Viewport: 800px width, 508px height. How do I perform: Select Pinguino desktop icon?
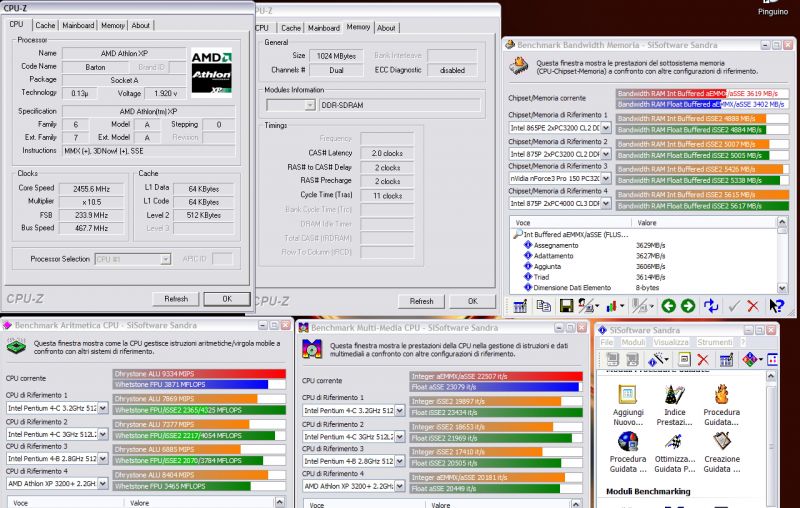772,8
